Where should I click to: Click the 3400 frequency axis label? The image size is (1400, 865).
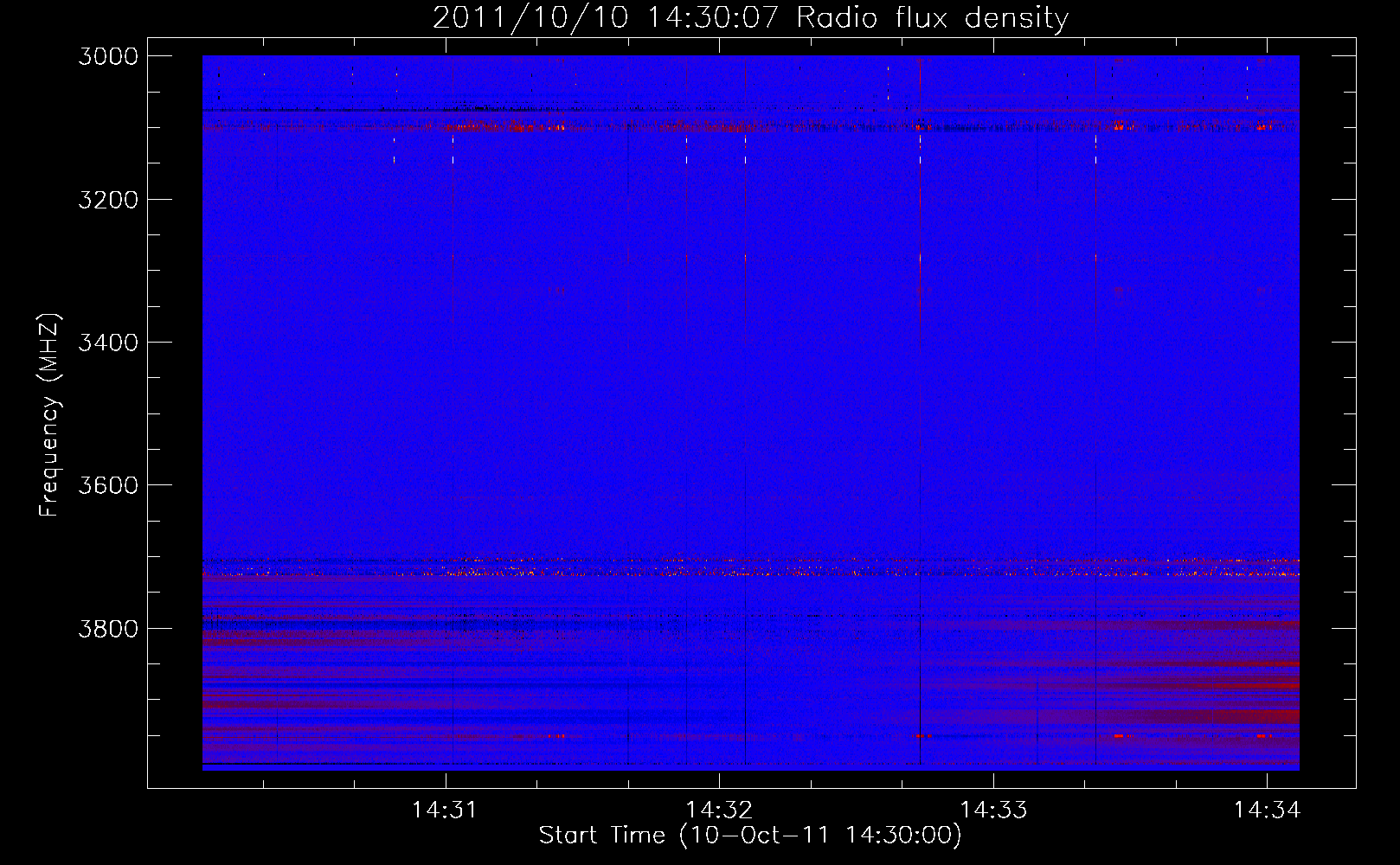pos(108,343)
